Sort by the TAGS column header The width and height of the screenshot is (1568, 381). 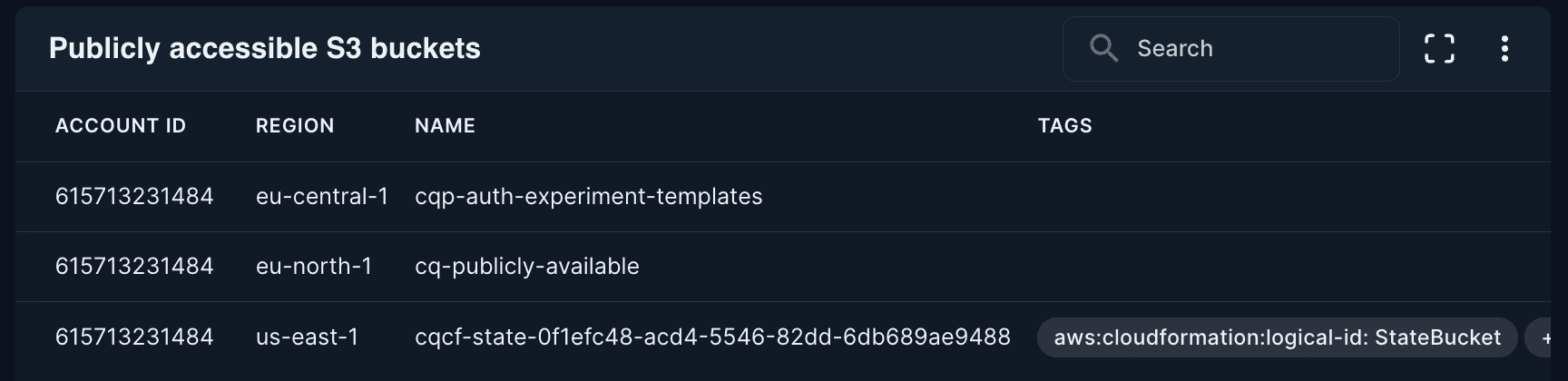[1064, 126]
